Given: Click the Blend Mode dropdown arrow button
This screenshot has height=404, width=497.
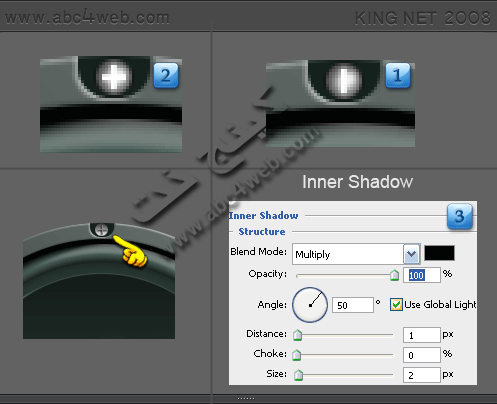Looking at the screenshot, I should pos(411,254).
